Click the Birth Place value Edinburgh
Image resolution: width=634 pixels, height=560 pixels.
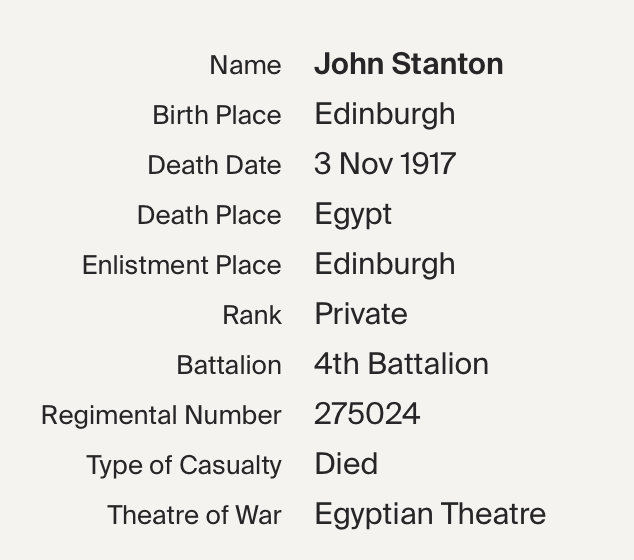385,115
